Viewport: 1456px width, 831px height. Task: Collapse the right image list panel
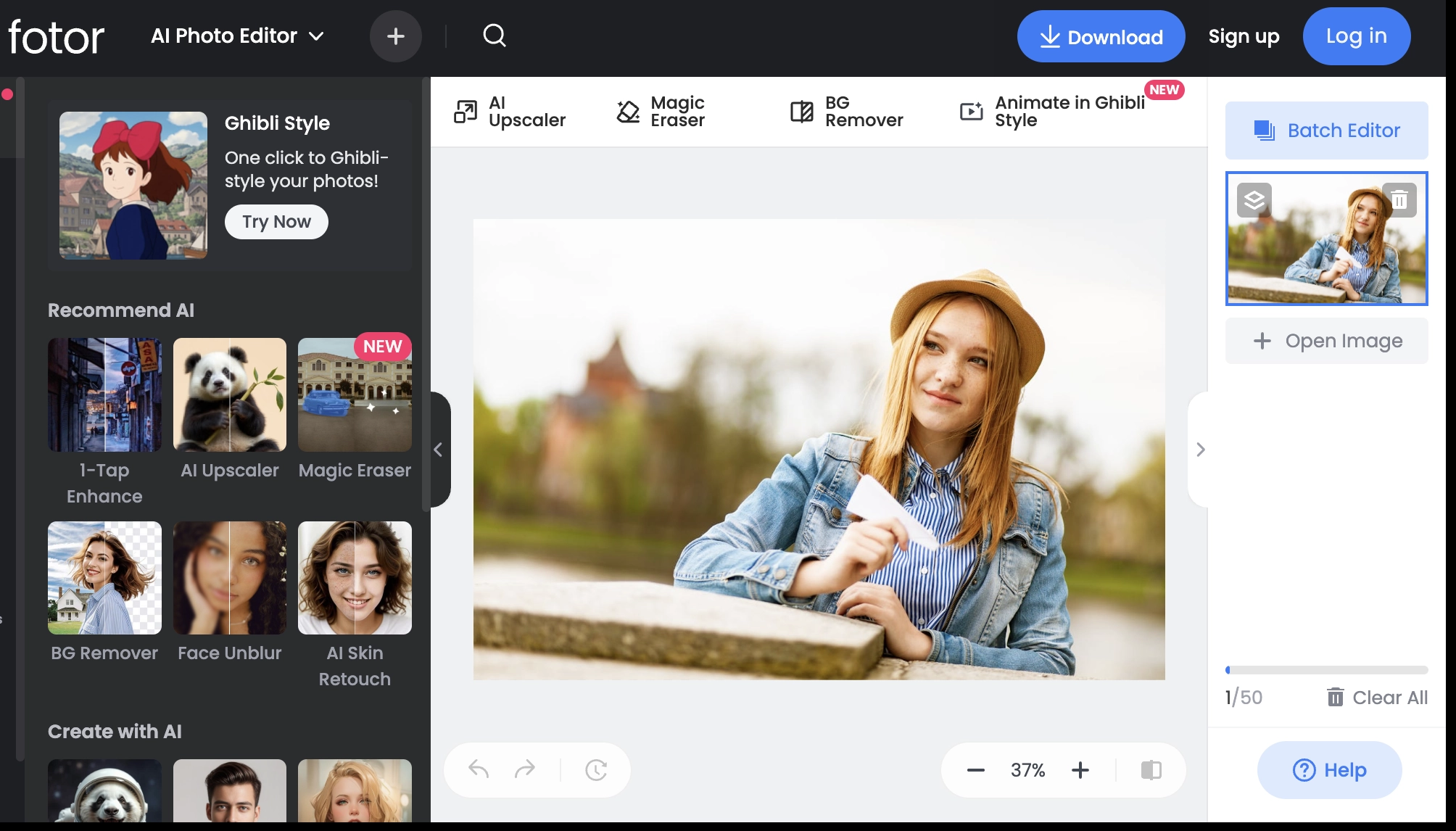[x=1200, y=450]
